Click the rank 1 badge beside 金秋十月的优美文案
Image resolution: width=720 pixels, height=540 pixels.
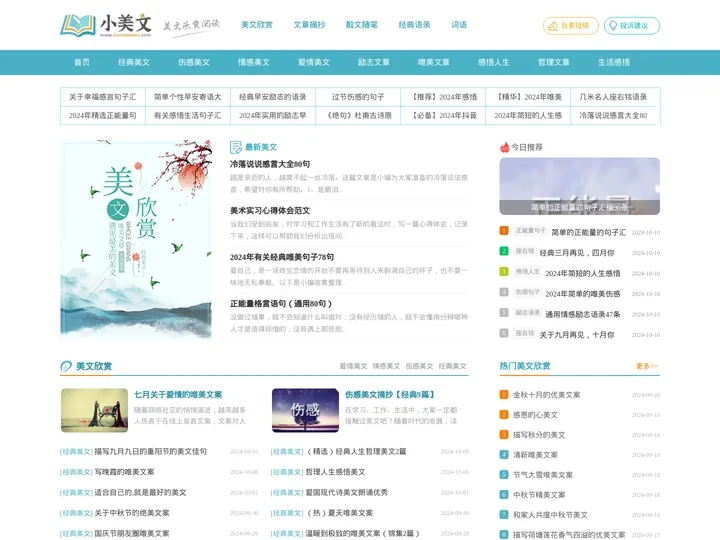[x=504, y=394]
